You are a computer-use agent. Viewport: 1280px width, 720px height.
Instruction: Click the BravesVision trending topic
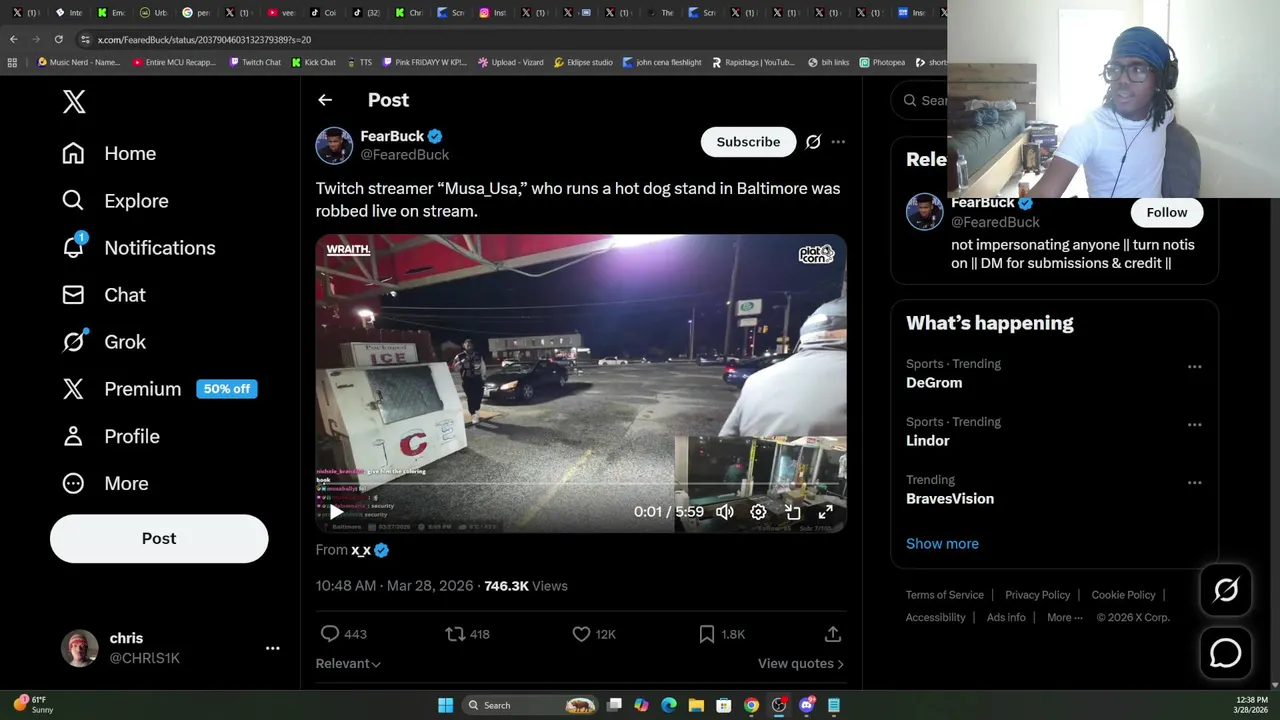(950, 499)
